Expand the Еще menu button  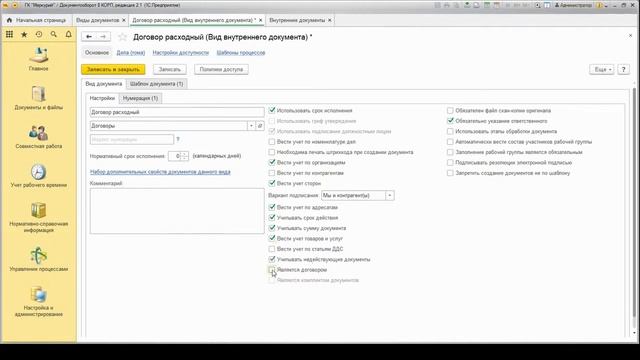point(602,69)
